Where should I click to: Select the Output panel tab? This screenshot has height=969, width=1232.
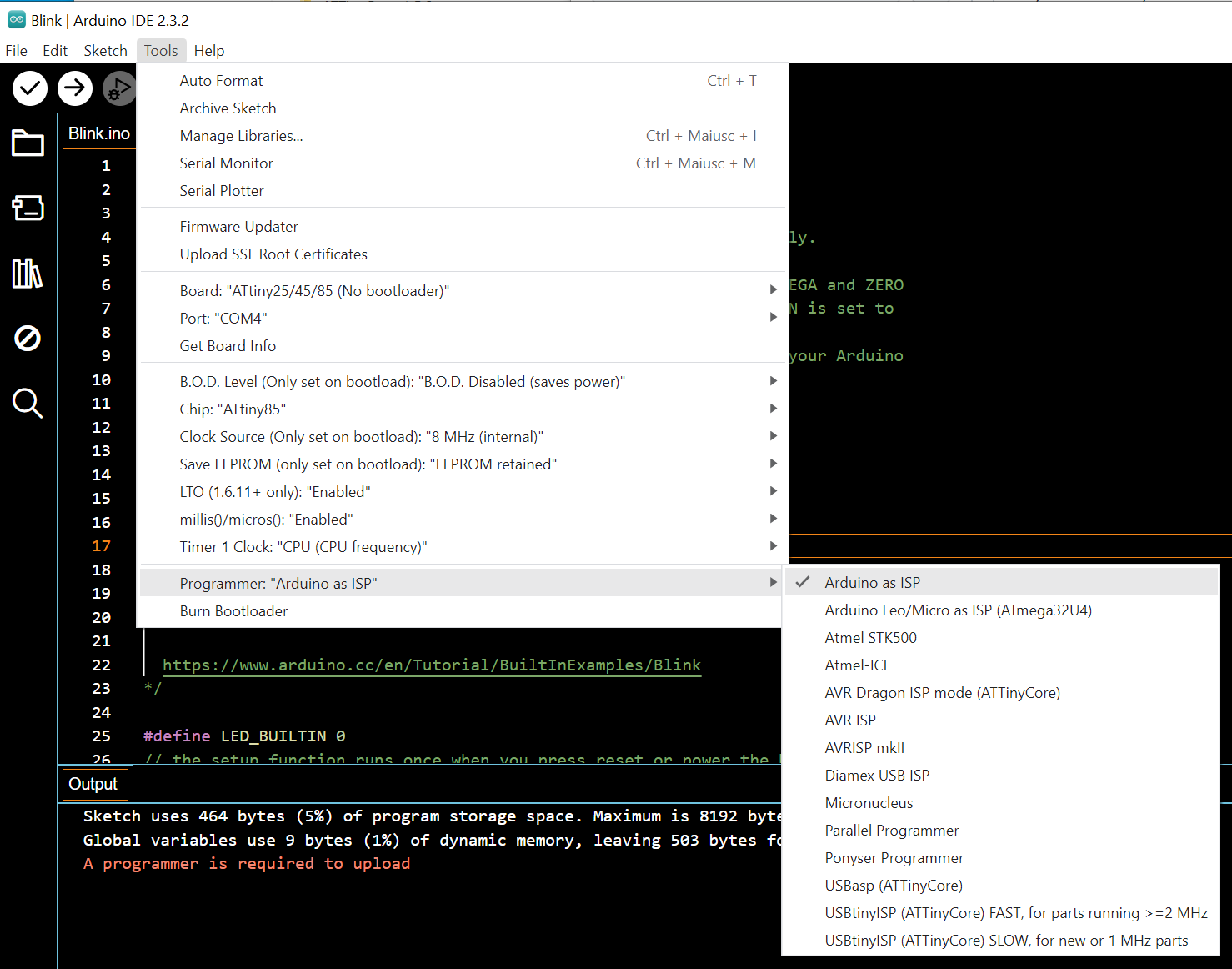pos(93,784)
